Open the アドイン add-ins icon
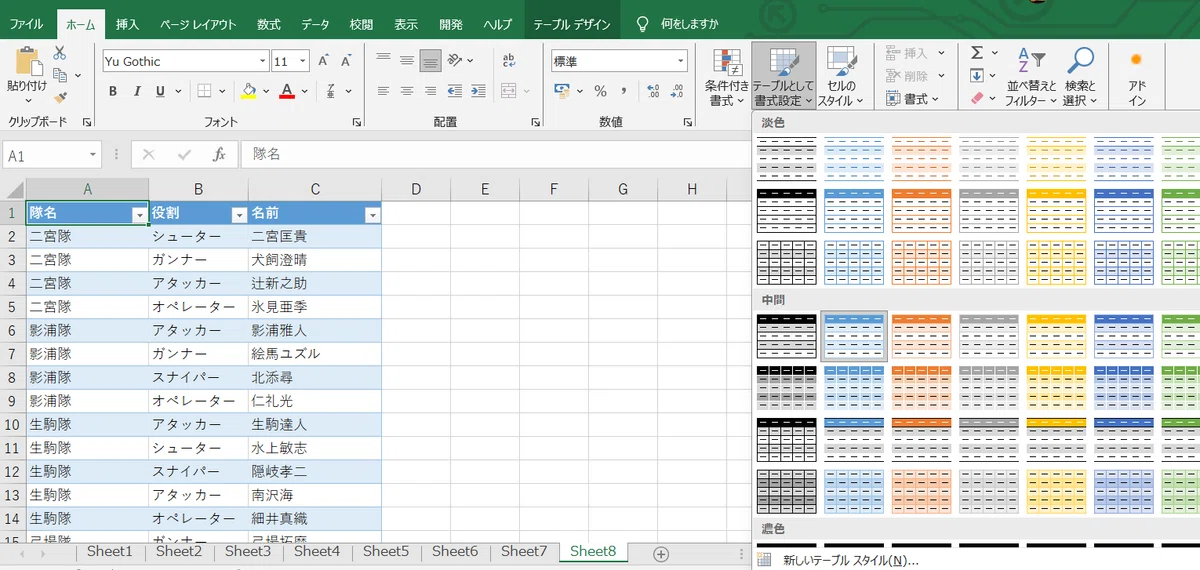 coord(1136,78)
